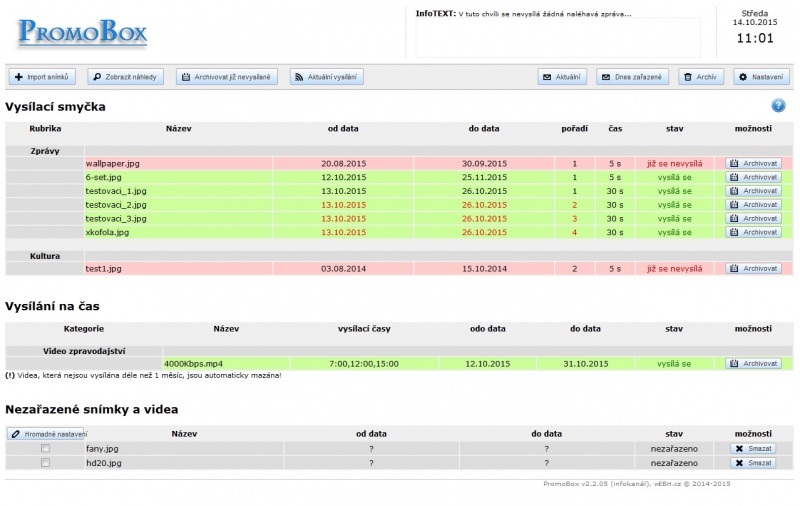Click pencil icon on Hromadné nastavení
Image resolution: width=800 pixels, height=506 pixels.
[x=16, y=434]
